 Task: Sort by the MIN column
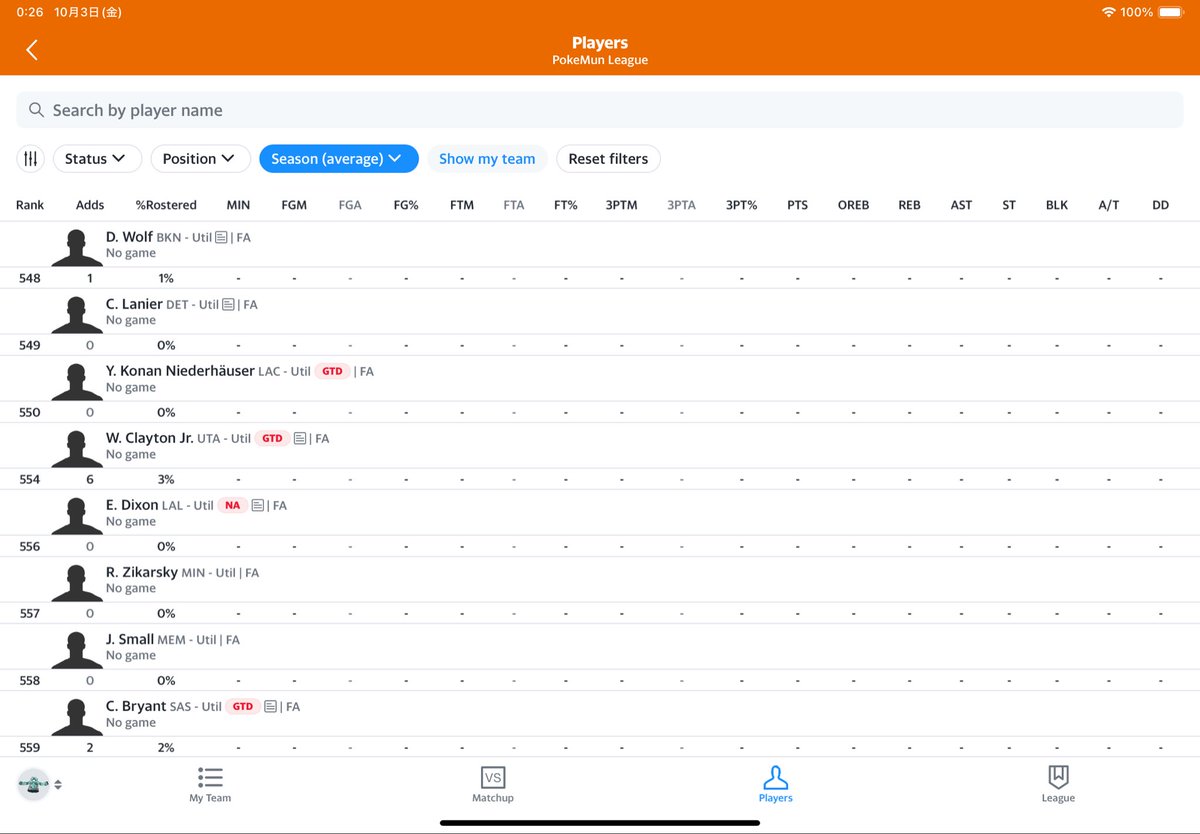click(x=238, y=205)
